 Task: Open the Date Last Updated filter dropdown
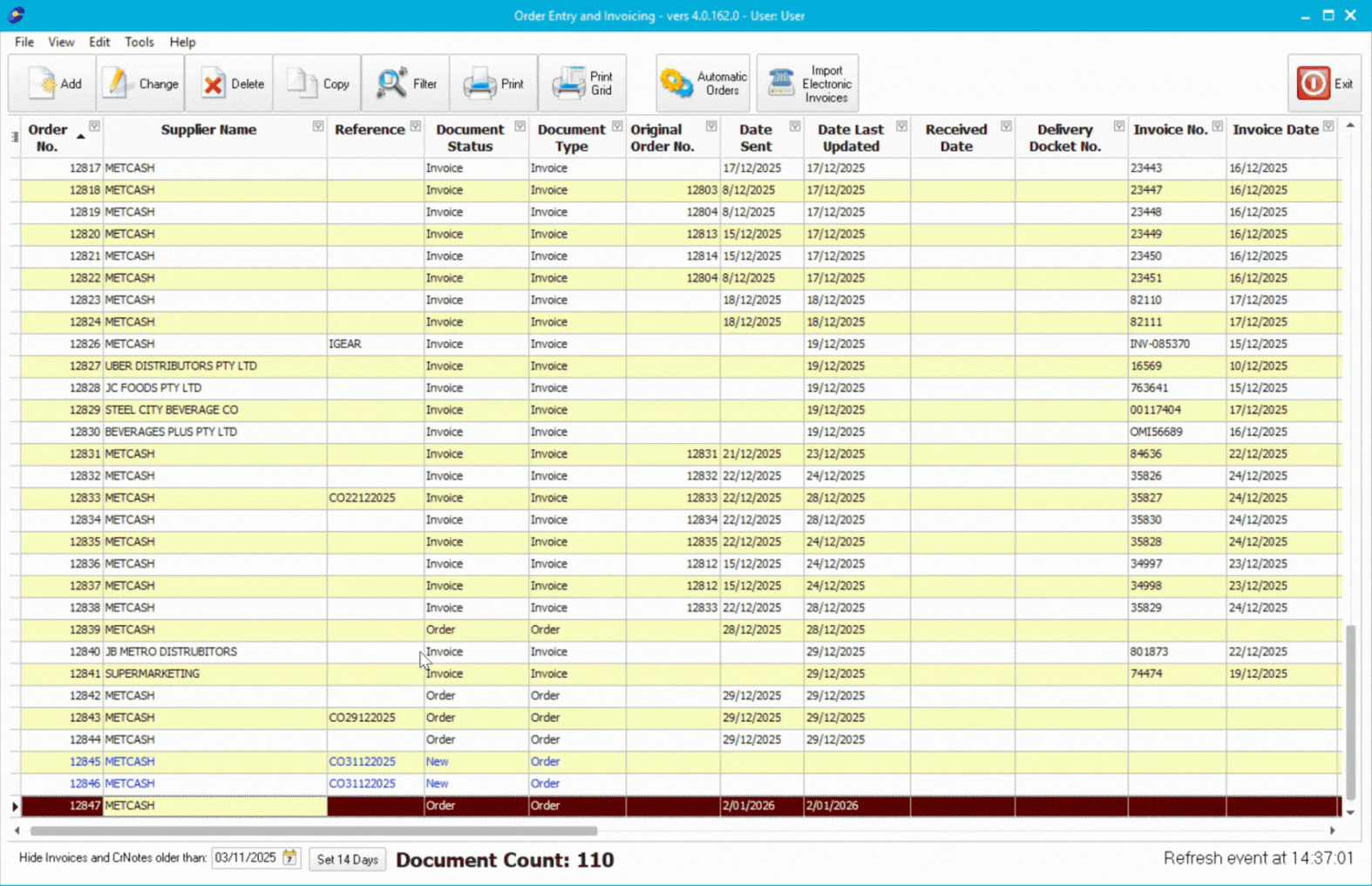tap(902, 126)
